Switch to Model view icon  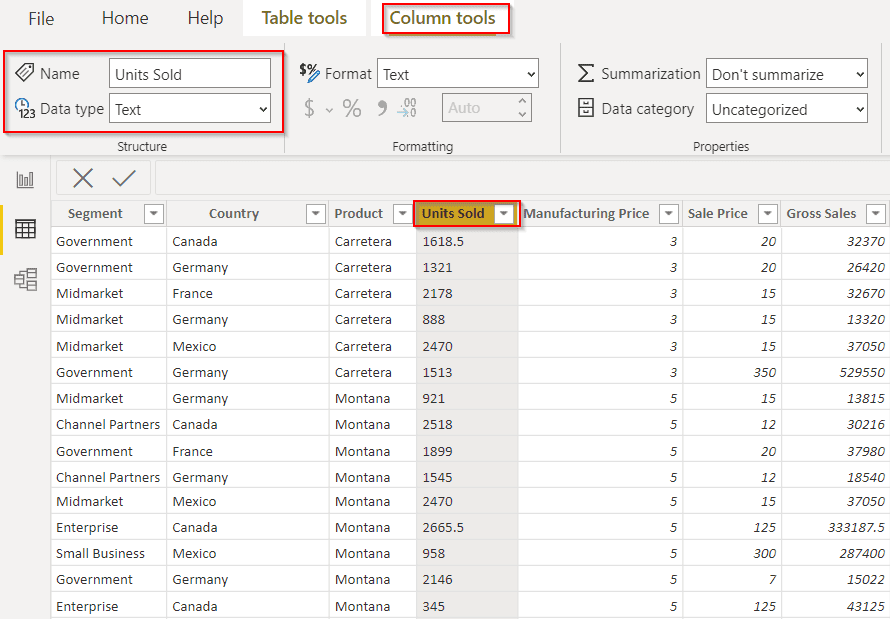pyautogui.click(x=26, y=280)
